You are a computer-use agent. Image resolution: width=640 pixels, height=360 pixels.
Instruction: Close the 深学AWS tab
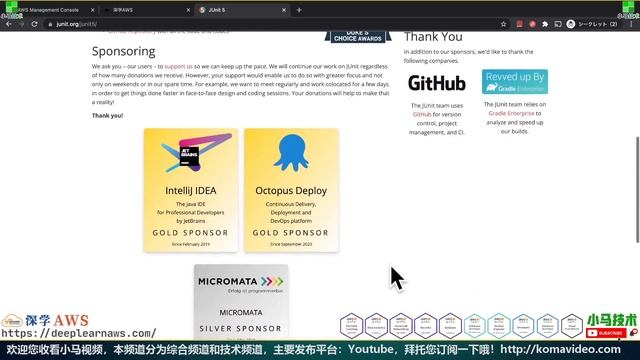coord(188,10)
